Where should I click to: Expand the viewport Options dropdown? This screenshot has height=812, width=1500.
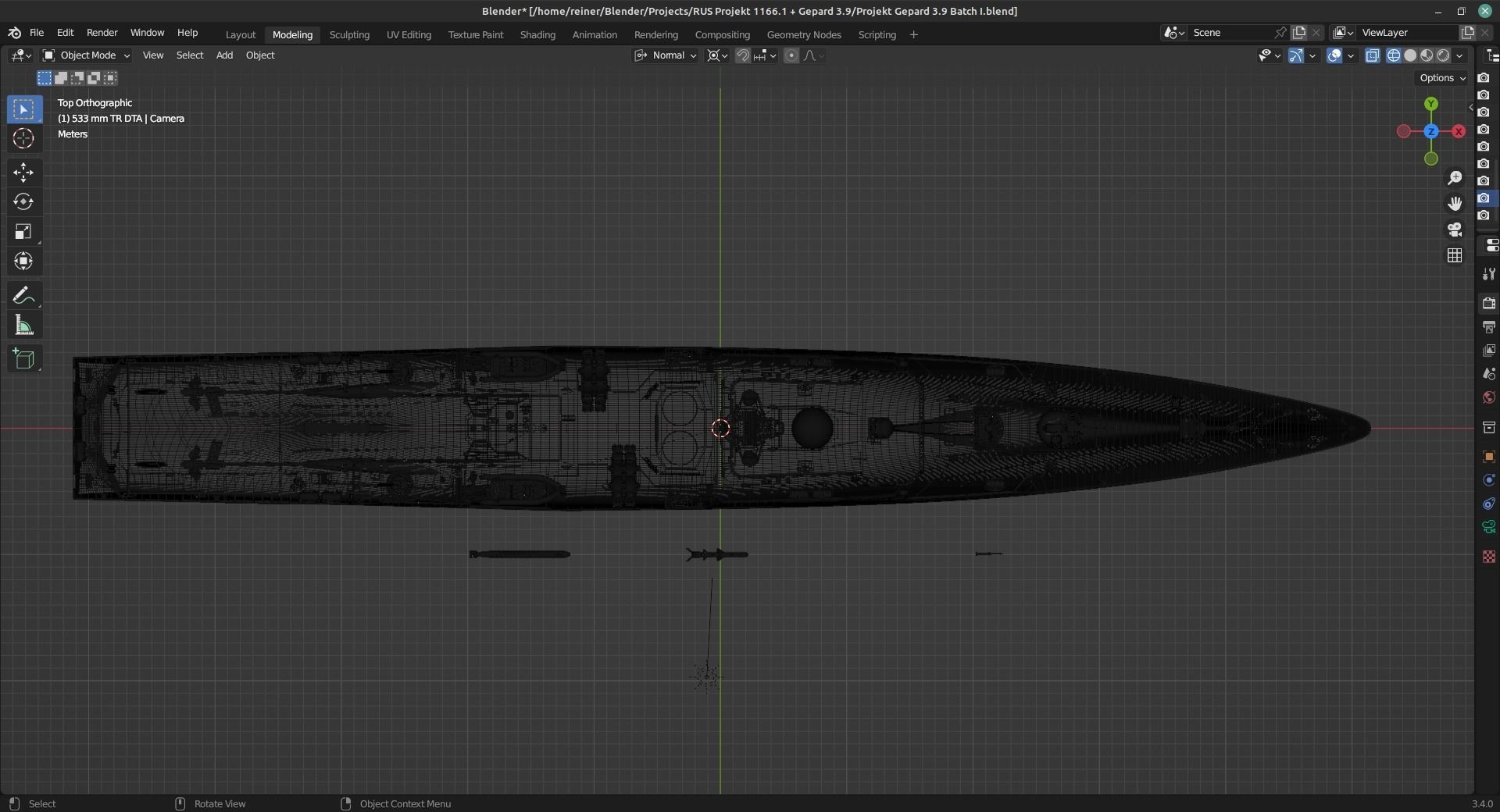pos(1442,78)
